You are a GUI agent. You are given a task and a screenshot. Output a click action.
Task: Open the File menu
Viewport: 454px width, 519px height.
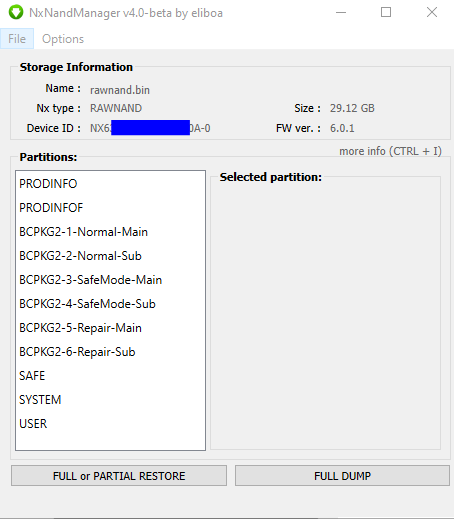point(17,39)
